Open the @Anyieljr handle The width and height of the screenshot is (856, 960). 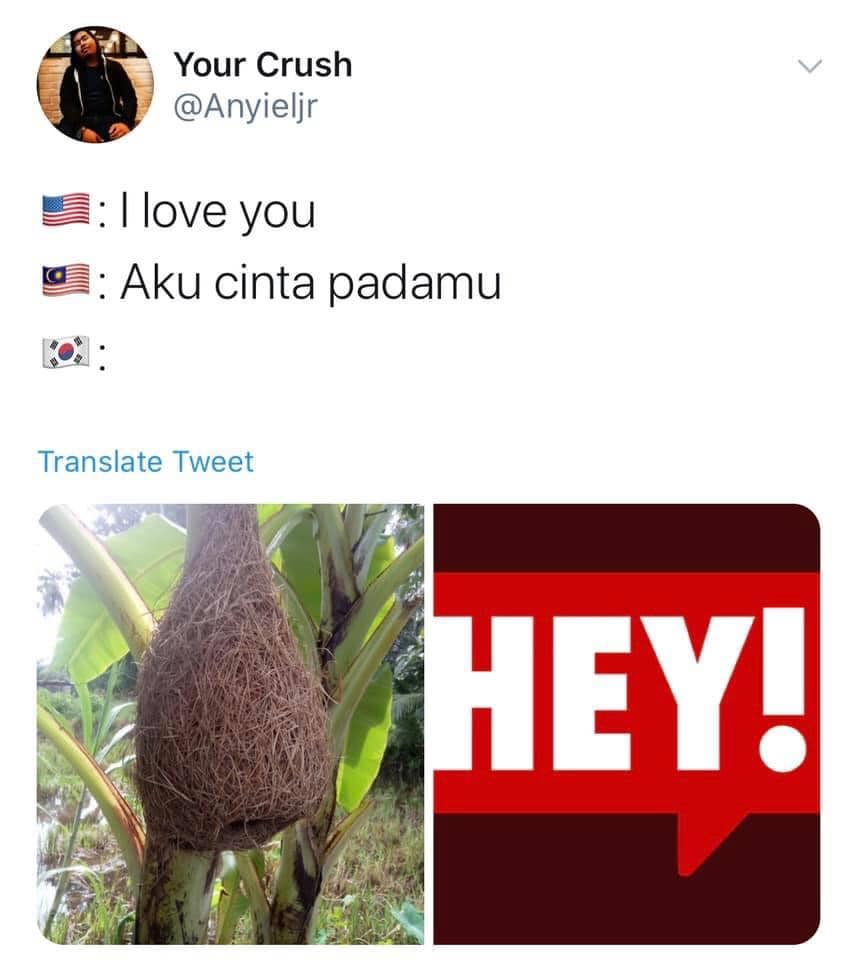(246, 107)
